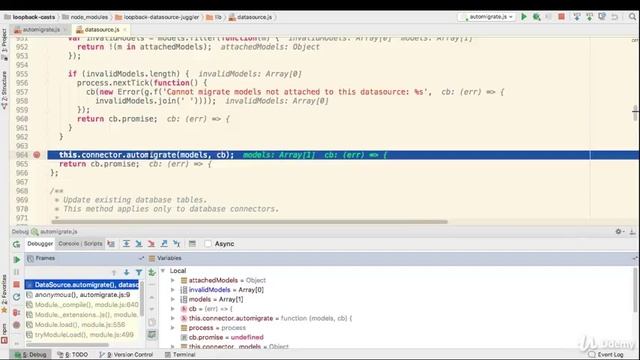Open the Event Log
This screenshot has height=360, width=640.
point(606,355)
